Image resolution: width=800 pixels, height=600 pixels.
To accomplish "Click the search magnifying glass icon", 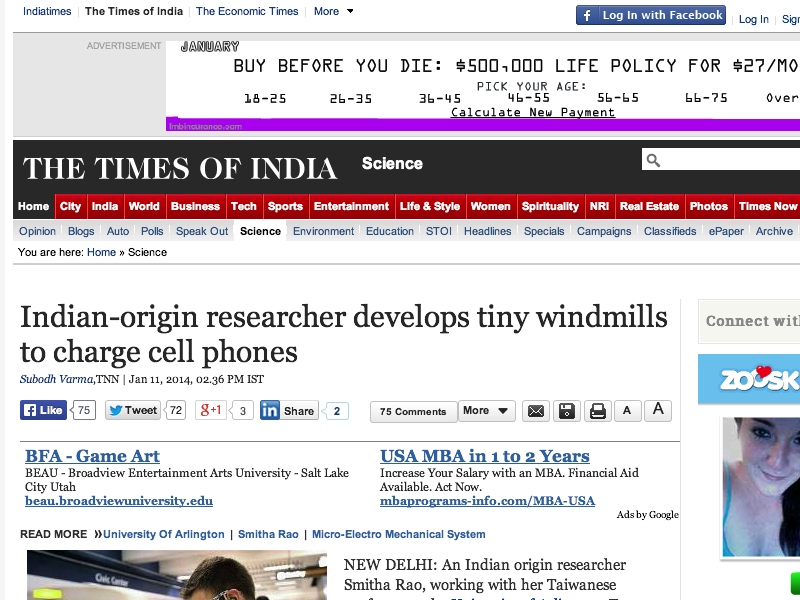I will [x=653, y=161].
